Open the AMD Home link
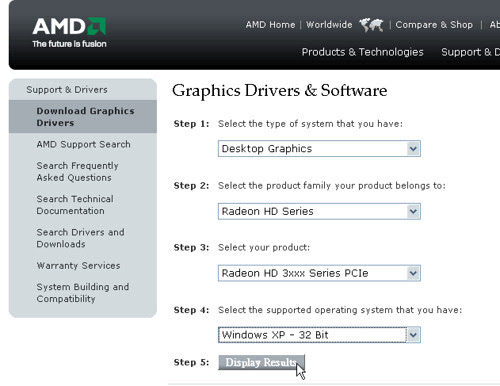 (270, 25)
